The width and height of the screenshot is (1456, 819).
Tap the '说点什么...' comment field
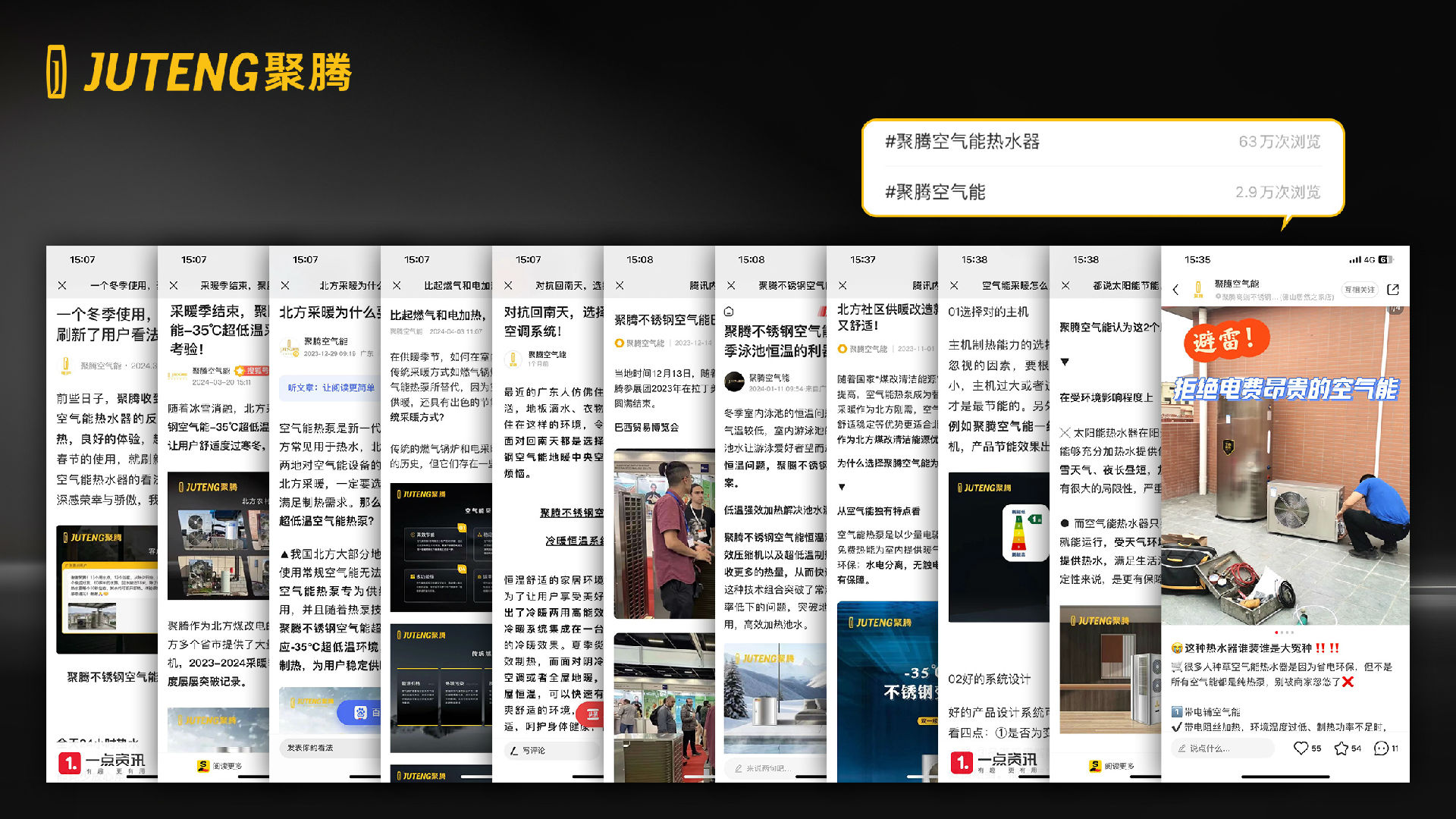pyautogui.click(x=1222, y=748)
